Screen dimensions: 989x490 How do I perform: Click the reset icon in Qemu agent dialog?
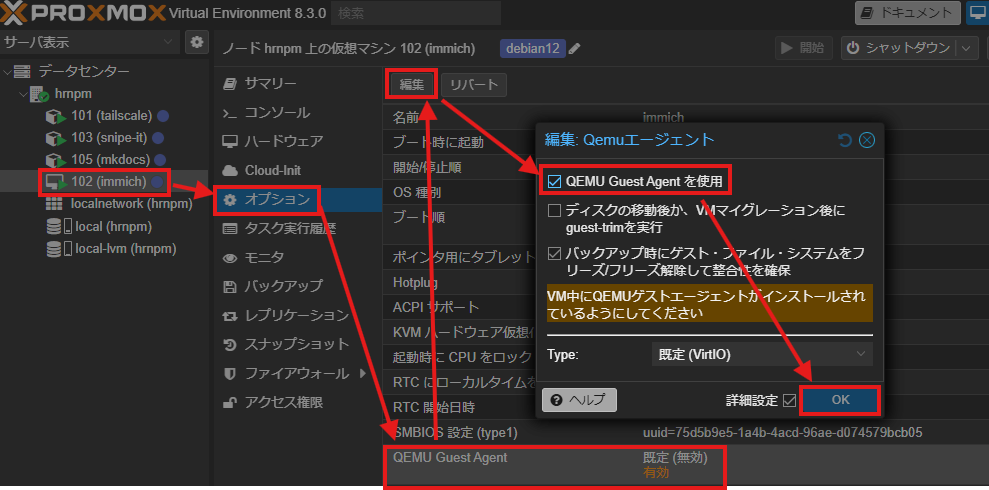(845, 140)
